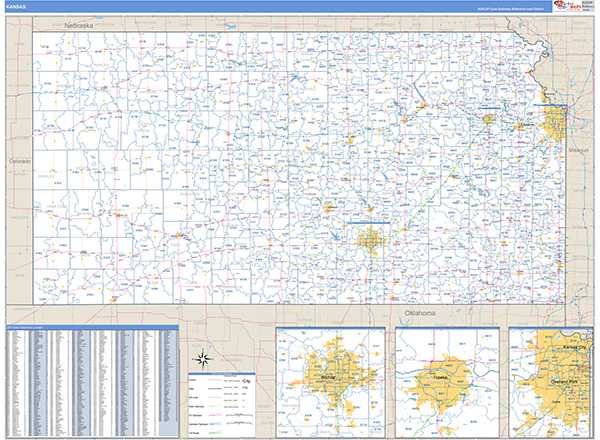Click the Wichita urban area on main map

tap(370, 240)
